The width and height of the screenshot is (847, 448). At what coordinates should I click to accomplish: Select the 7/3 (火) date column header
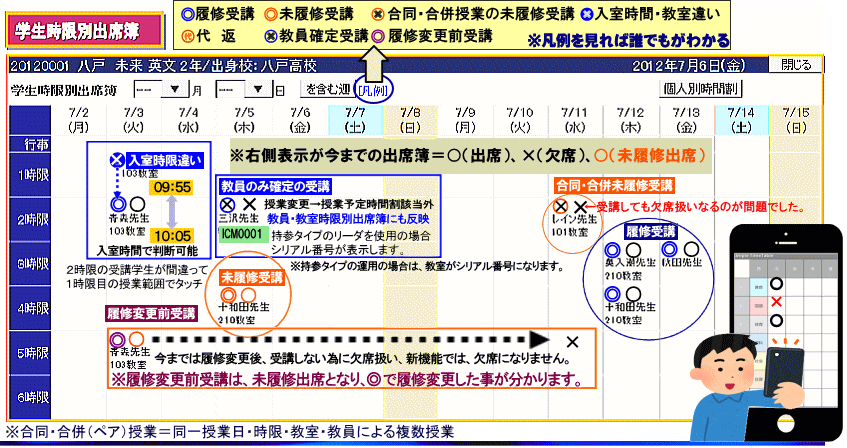(x=133, y=120)
